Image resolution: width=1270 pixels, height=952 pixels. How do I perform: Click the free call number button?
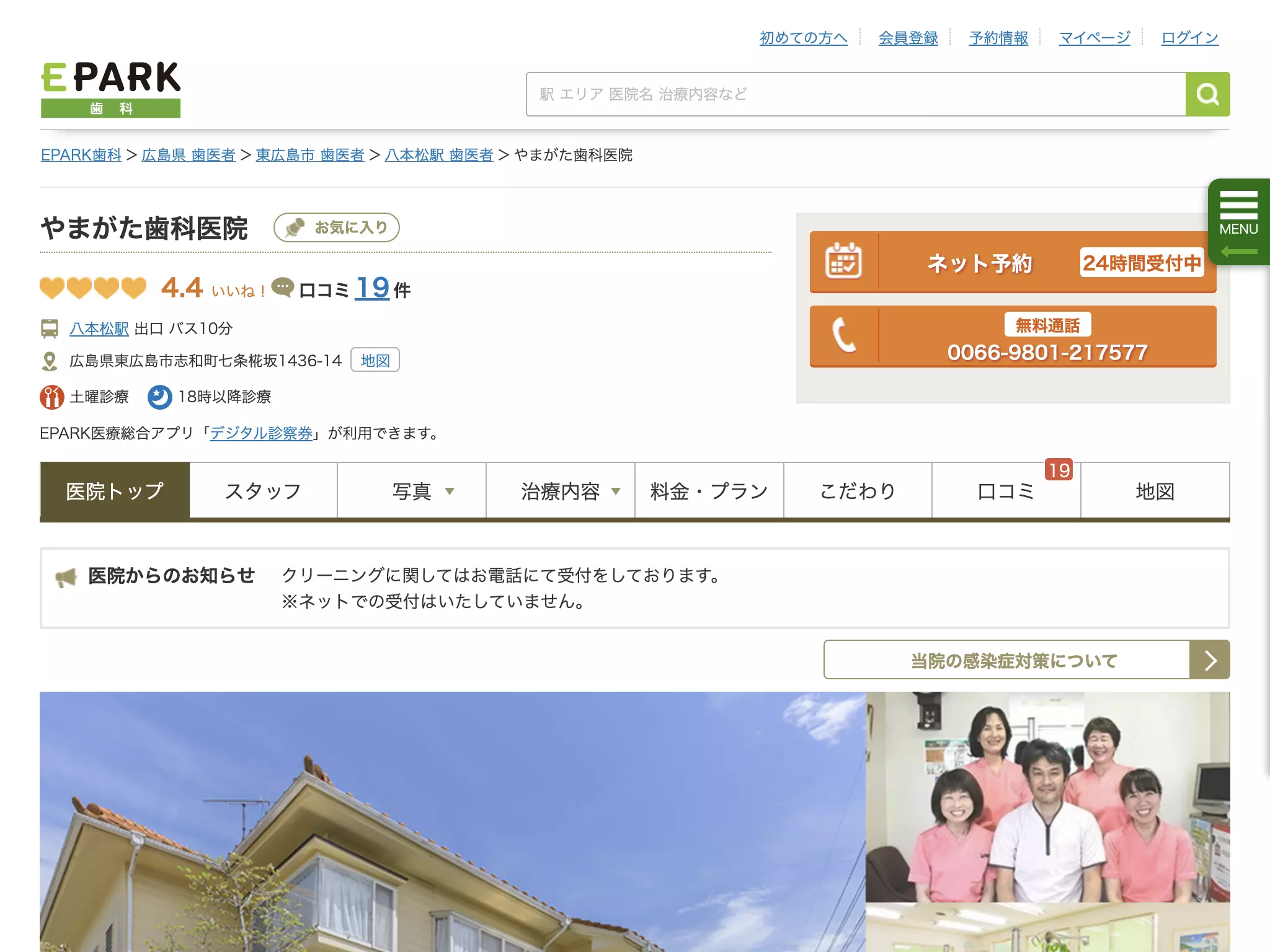coord(1013,337)
